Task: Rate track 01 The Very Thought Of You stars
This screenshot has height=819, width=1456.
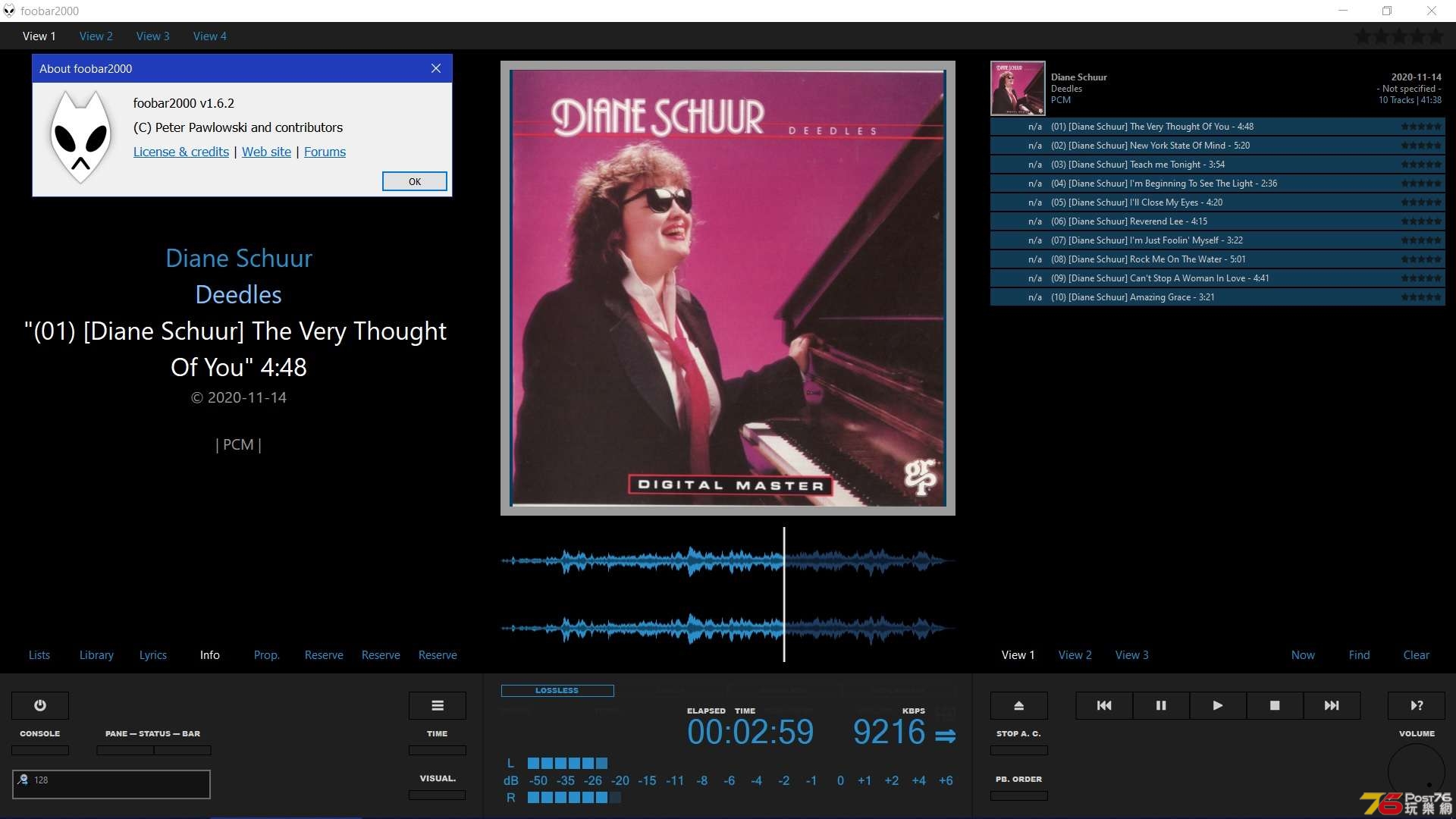Action: 1421,127
